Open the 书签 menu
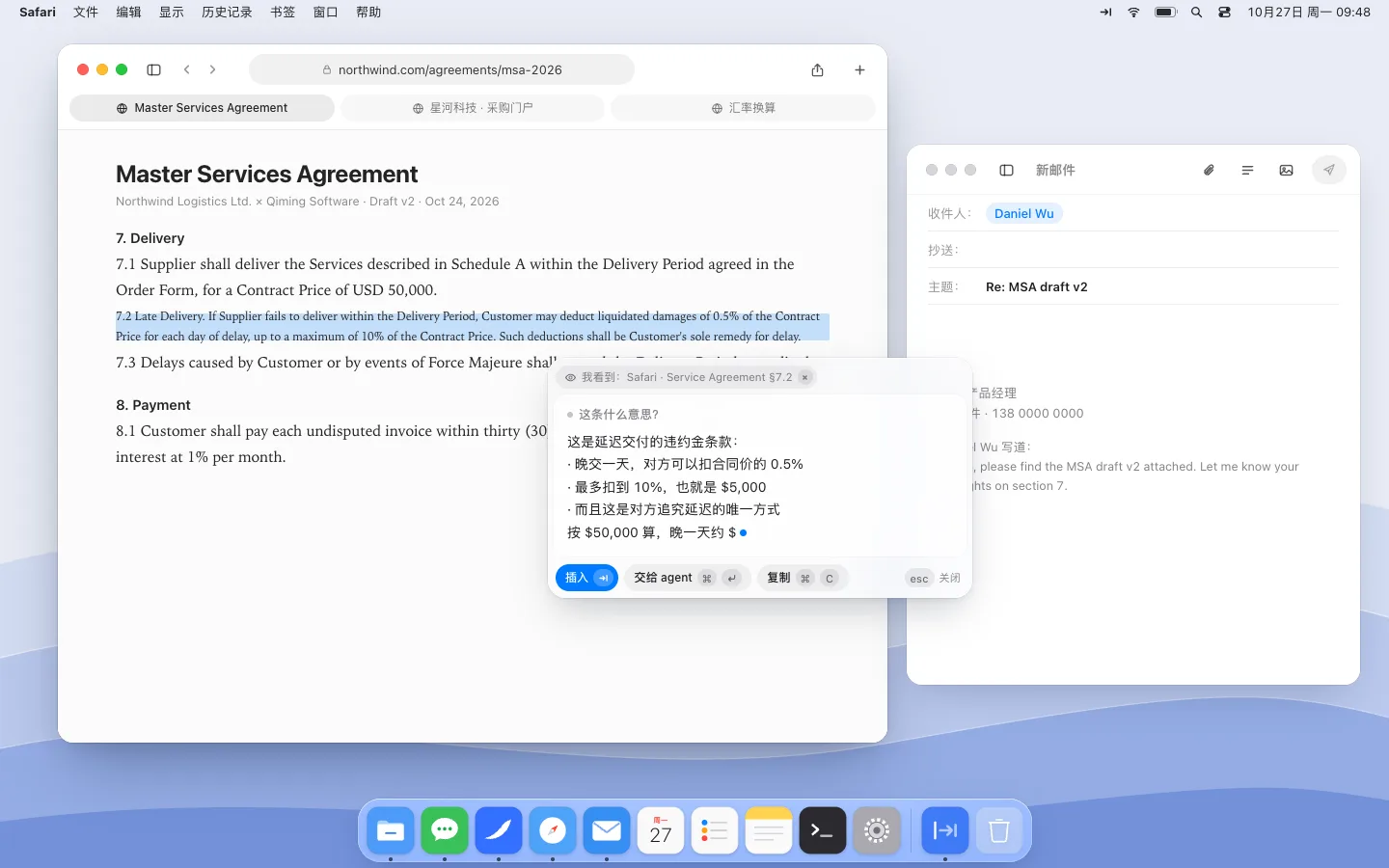 pyautogui.click(x=283, y=13)
